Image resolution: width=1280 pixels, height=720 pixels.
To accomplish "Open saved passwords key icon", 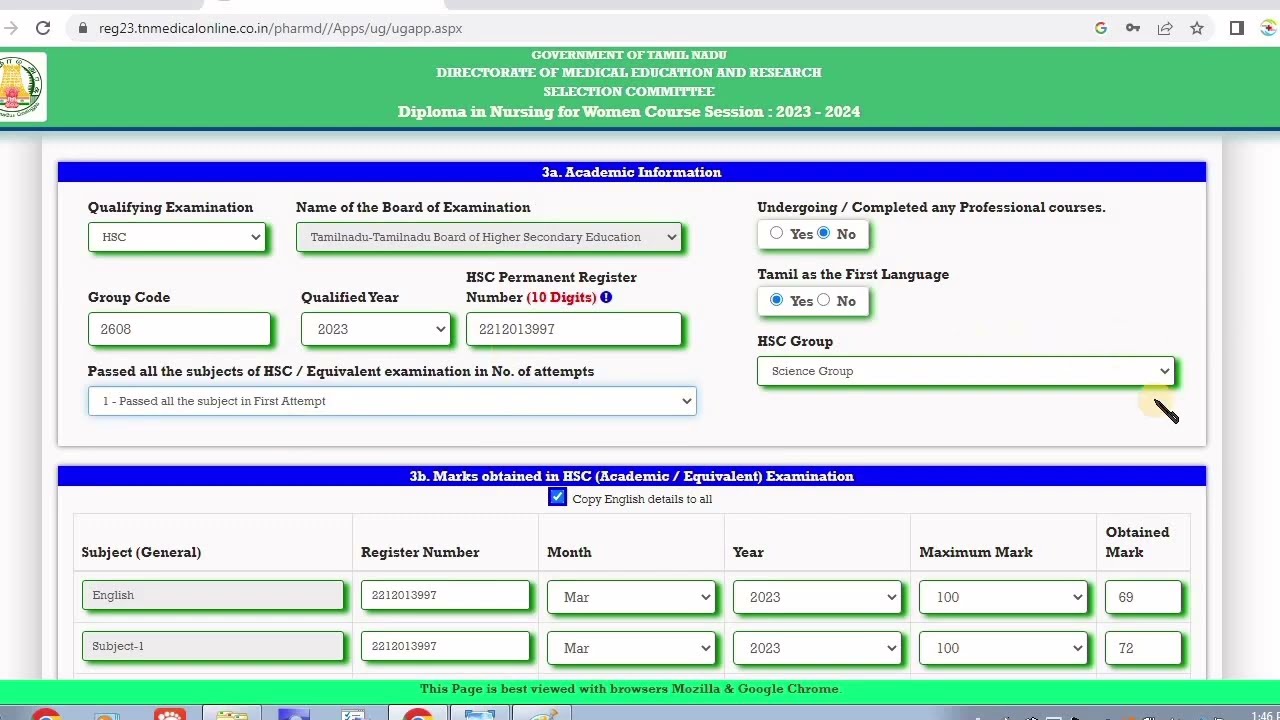I will 1133,28.
